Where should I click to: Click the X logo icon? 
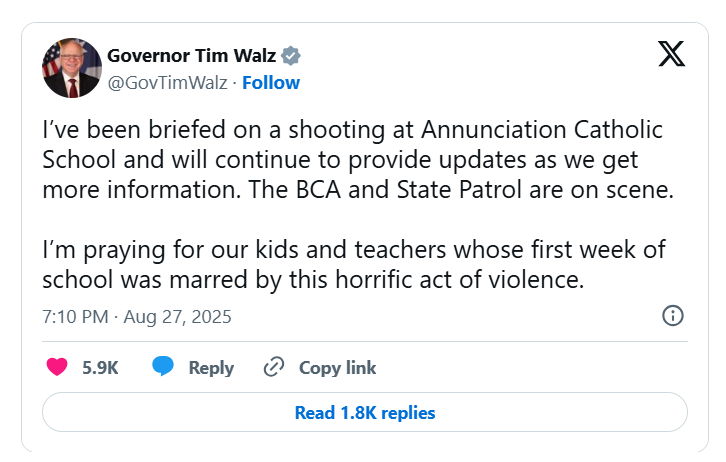click(671, 54)
